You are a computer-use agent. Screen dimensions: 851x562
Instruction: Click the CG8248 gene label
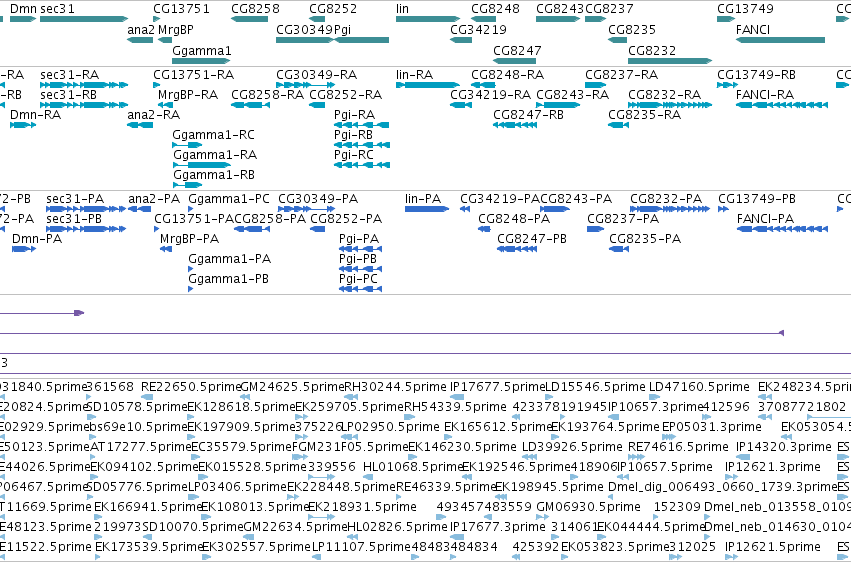point(495,9)
